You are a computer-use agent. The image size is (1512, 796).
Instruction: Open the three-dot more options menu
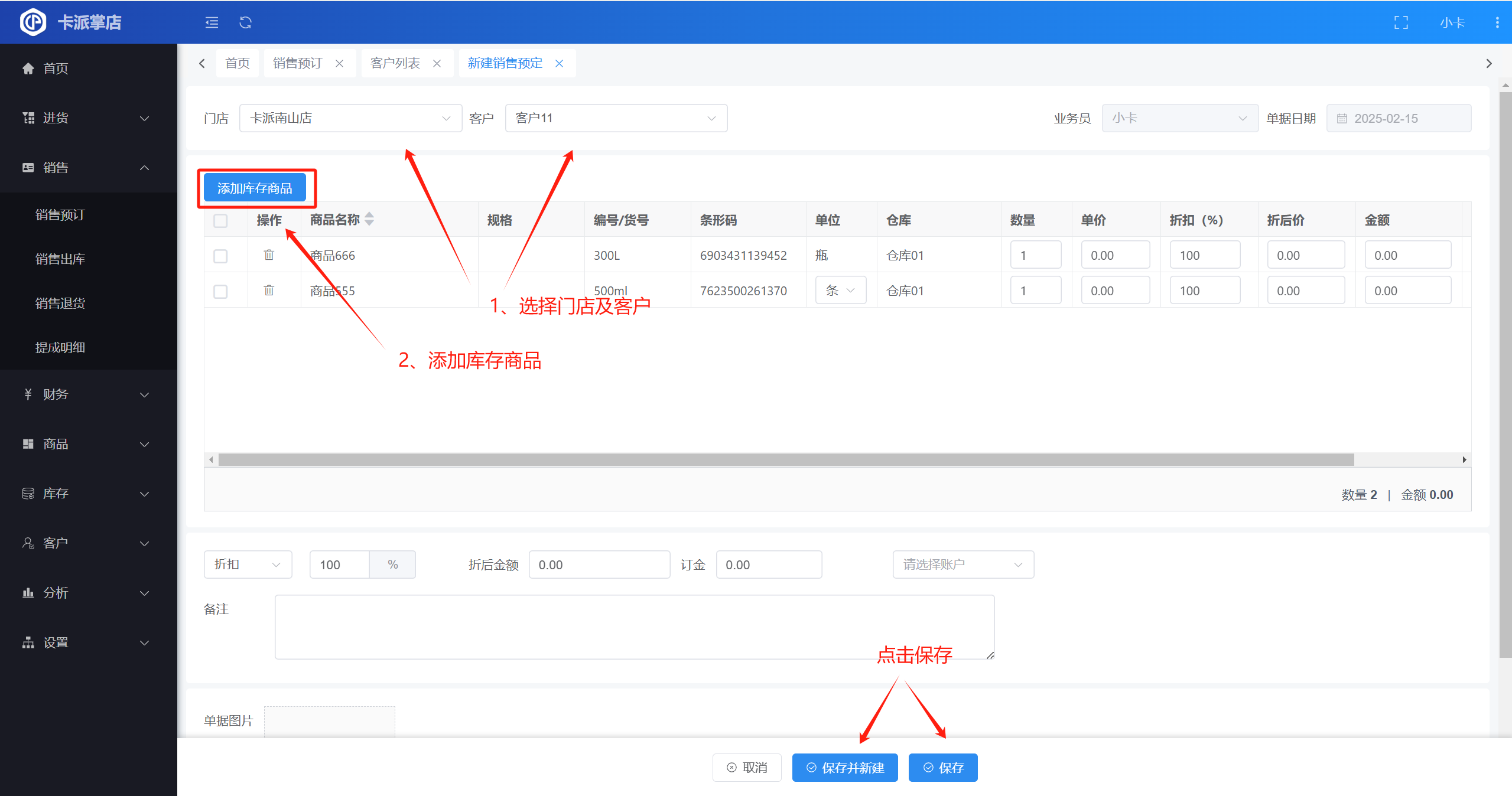(x=1497, y=22)
